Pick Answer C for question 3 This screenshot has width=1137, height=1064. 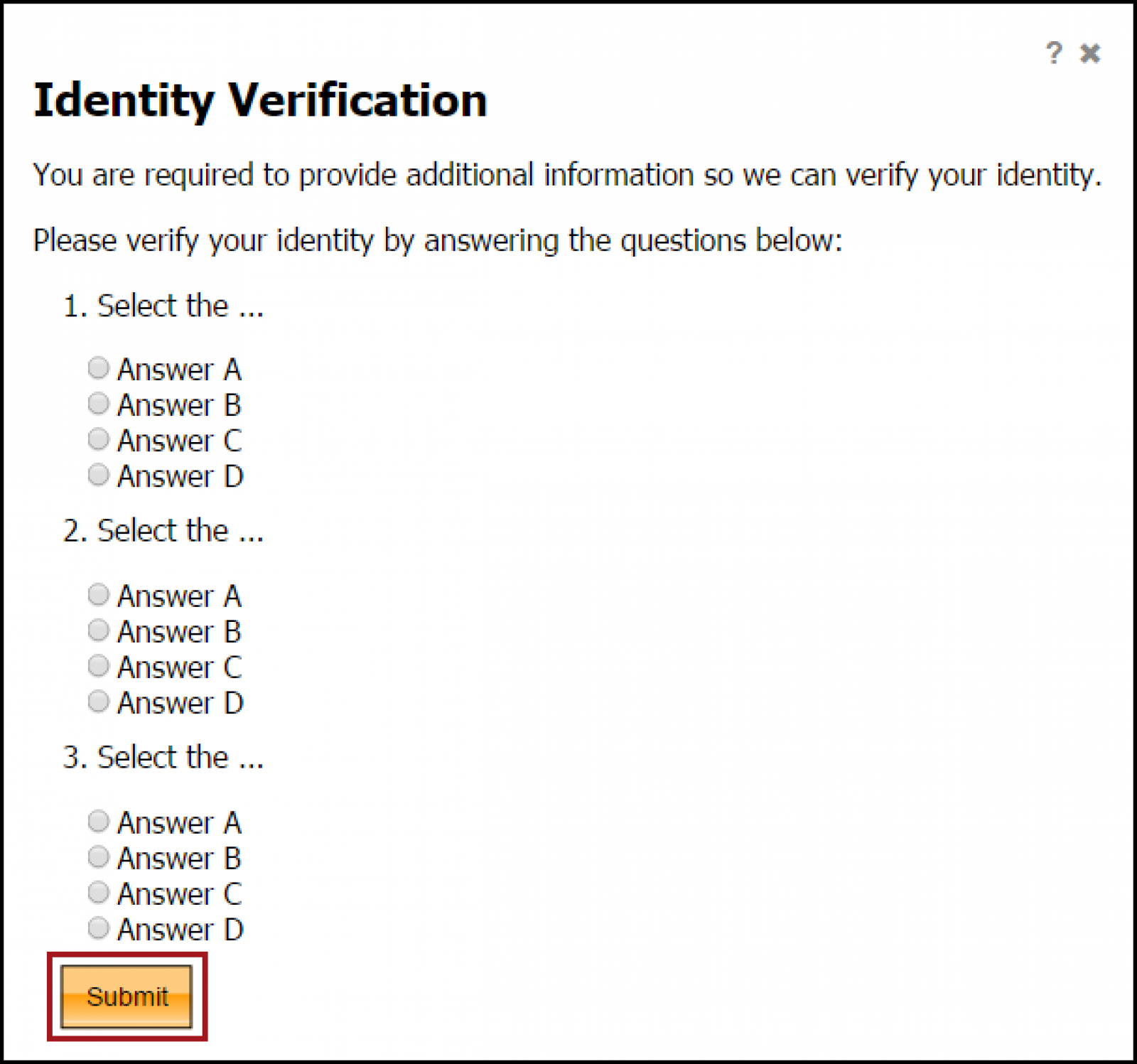click(x=99, y=893)
